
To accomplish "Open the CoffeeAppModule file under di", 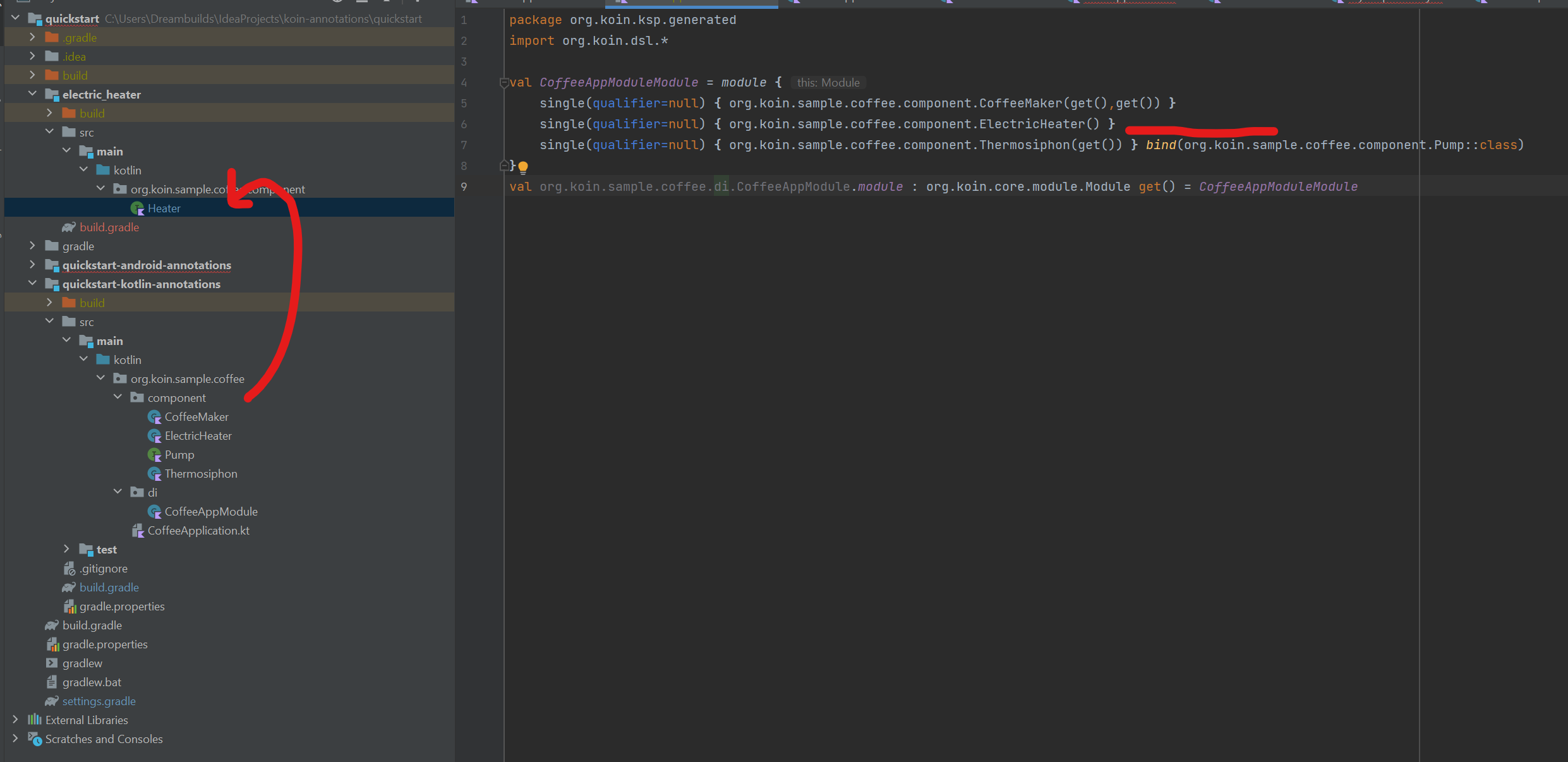I will point(211,511).
